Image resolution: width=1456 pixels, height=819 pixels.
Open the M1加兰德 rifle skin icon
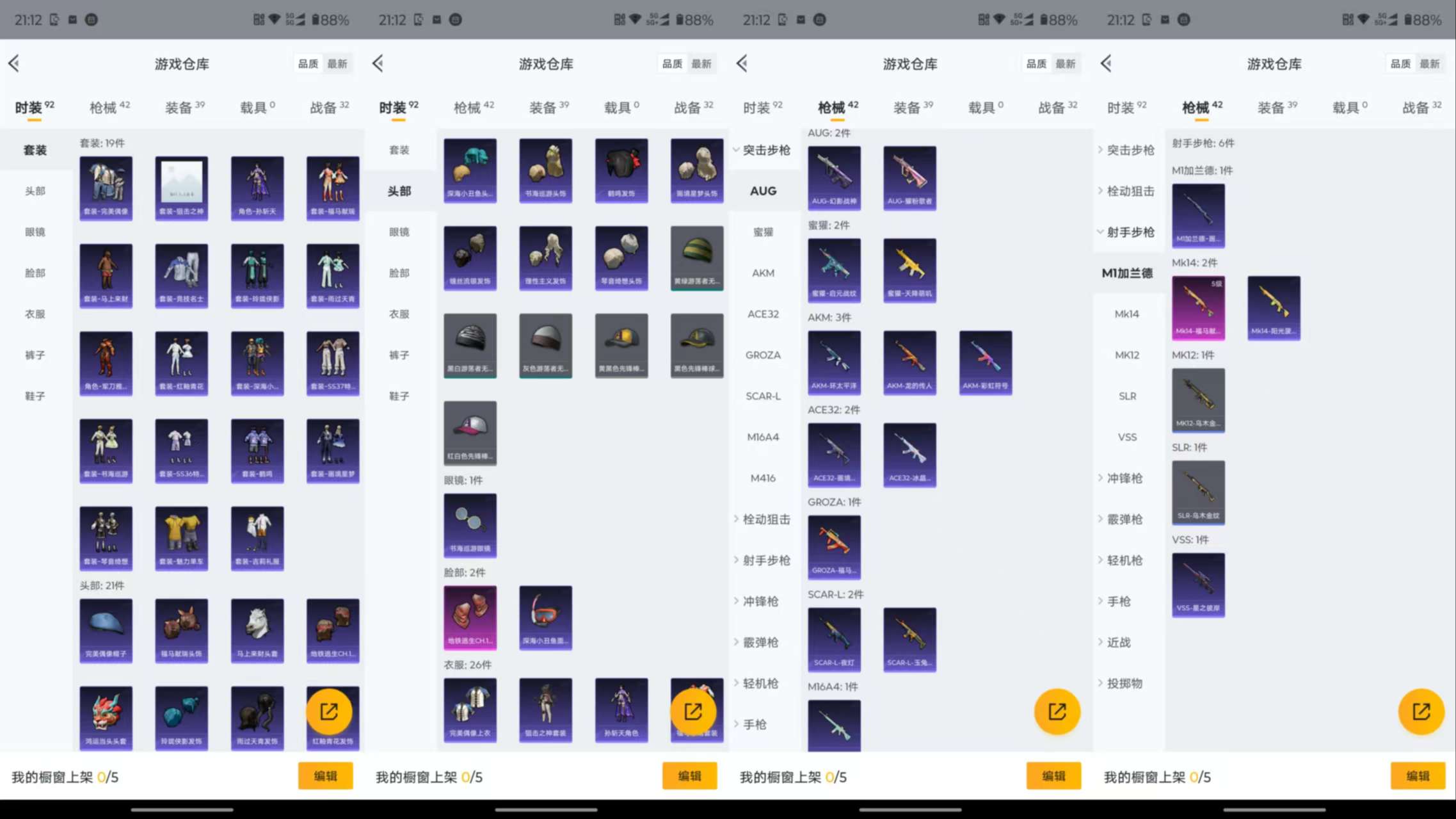pyautogui.click(x=1198, y=215)
